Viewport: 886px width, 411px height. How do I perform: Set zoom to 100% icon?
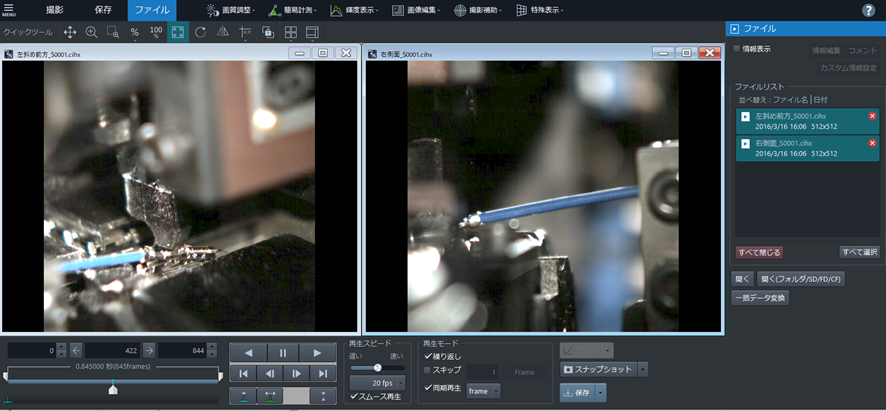tap(157, 32)
